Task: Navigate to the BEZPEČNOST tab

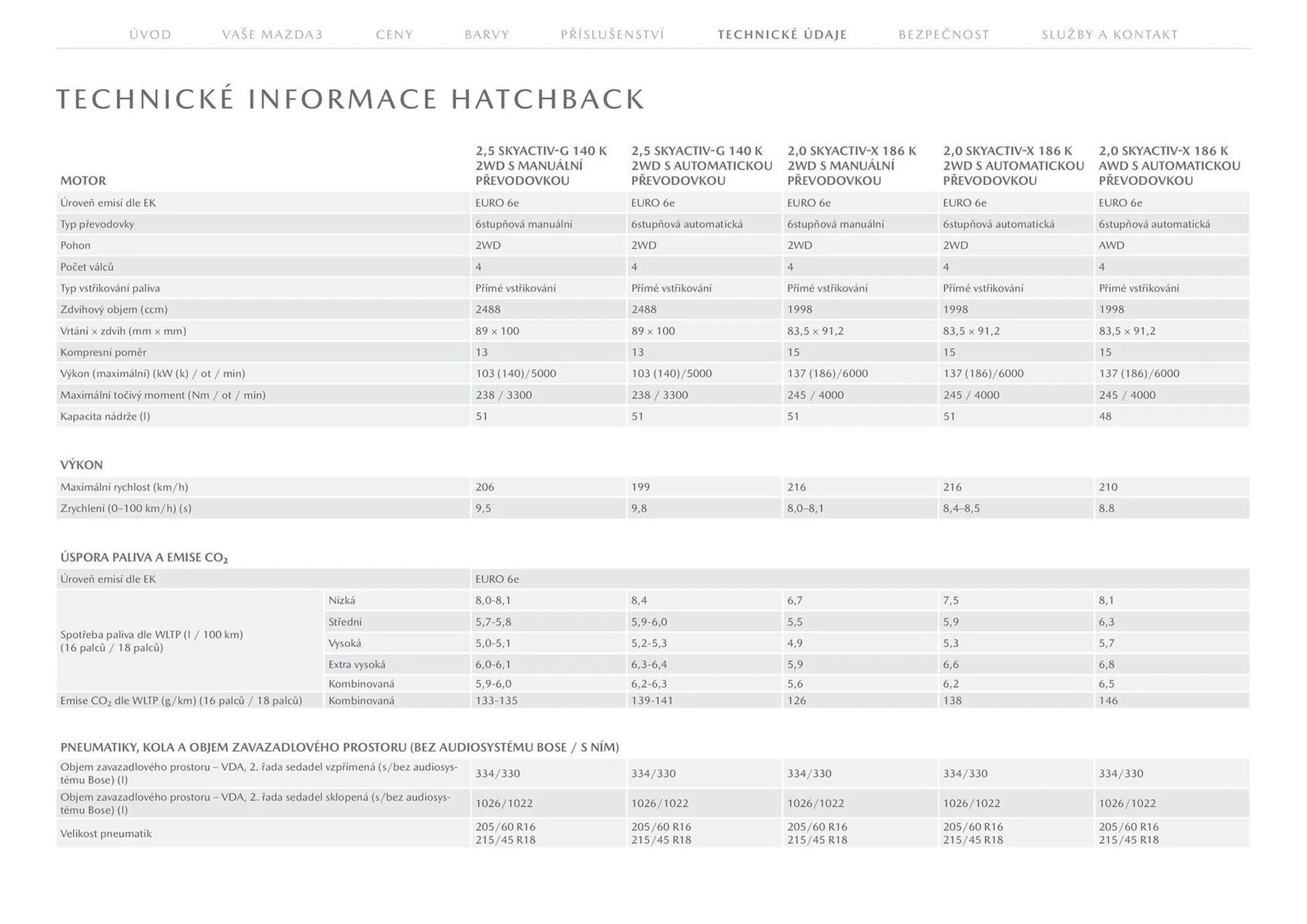Action: coord(944,35)
